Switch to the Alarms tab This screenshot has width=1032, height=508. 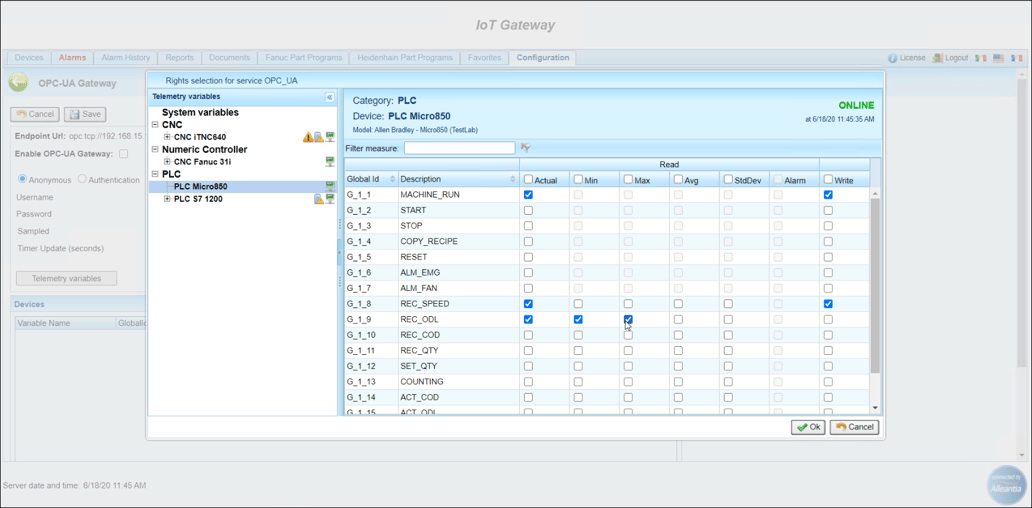pyautogui.click(x=72, y=58)
